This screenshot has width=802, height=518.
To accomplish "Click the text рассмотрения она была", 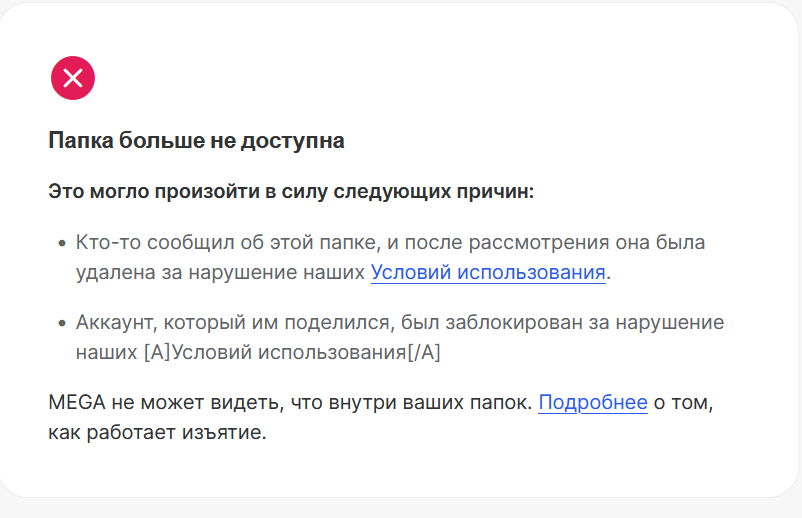I will pos(587,242).
